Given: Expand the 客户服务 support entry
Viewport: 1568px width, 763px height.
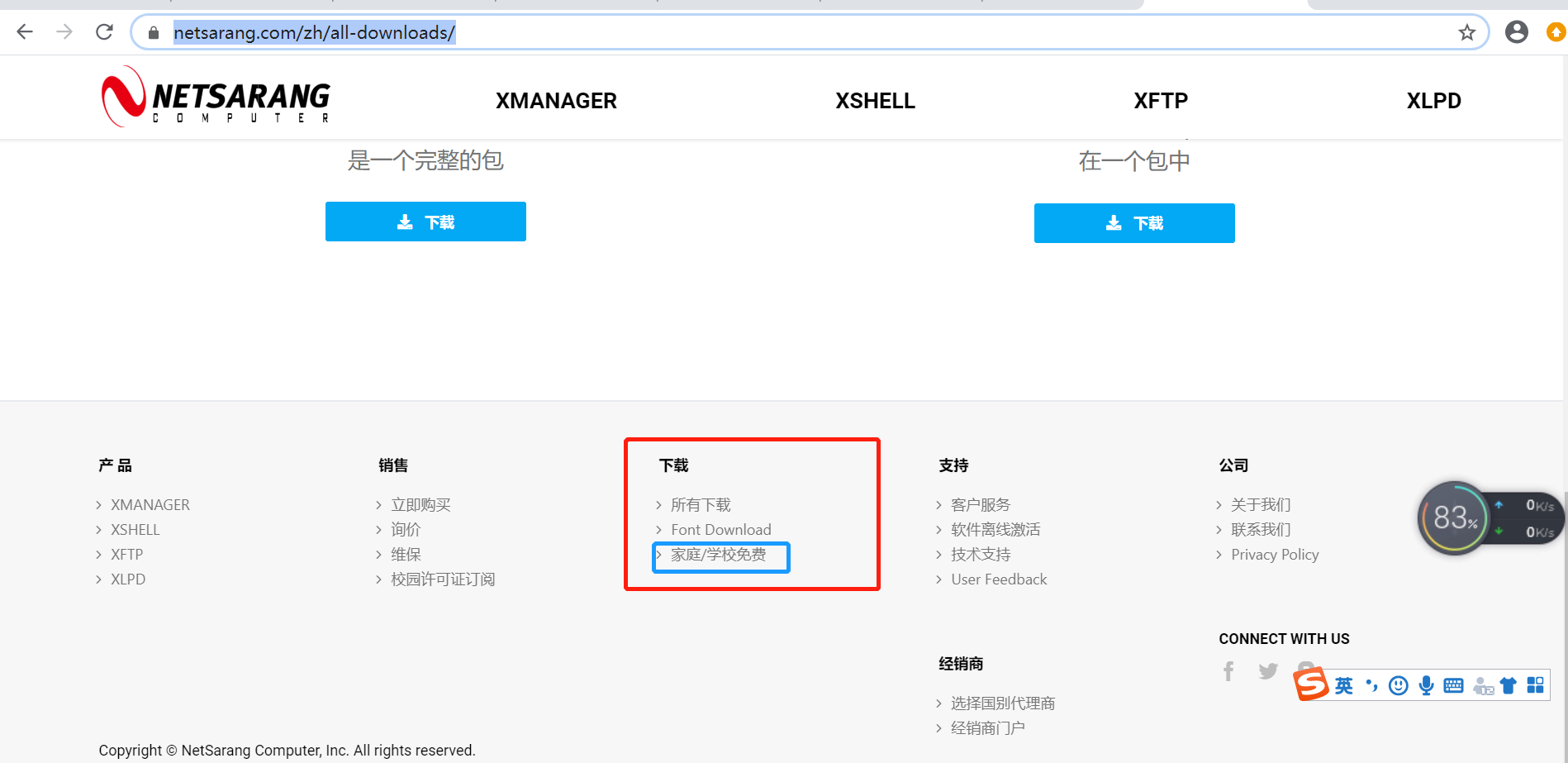Looking at the screenshot, I should pos(981,504).
